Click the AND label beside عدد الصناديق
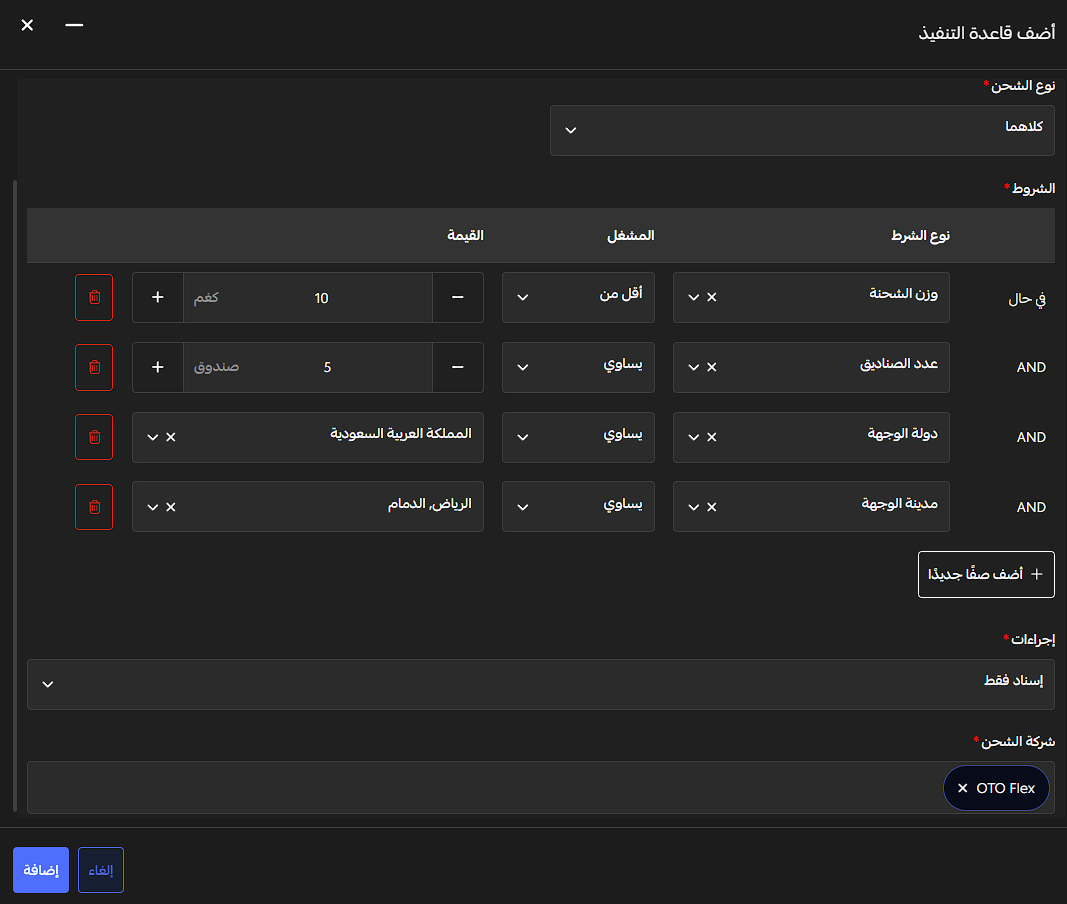Viewport: 1067px width, 904px height. [1031, 368]
